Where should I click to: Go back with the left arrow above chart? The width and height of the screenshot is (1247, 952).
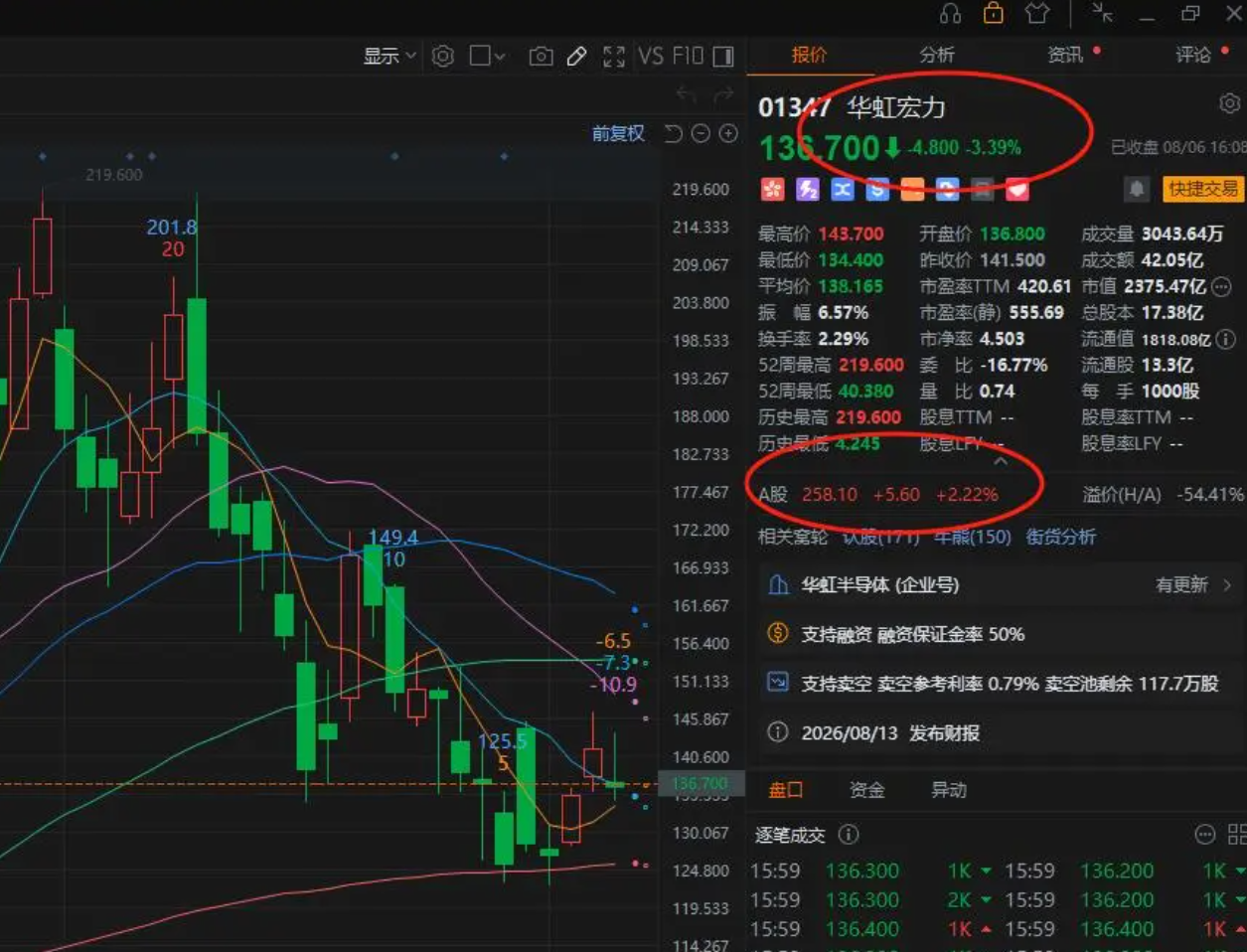pyautogui.click(x=686, y=94)
